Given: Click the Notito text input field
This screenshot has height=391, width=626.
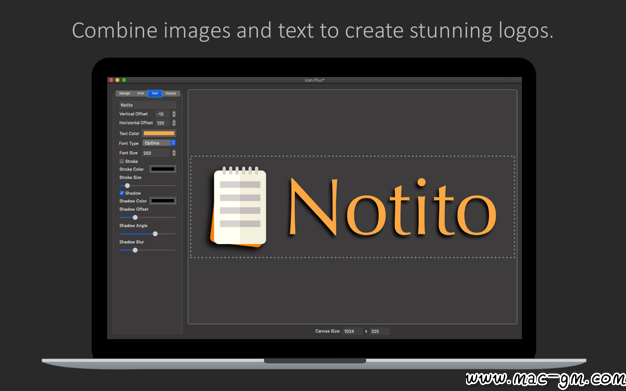Looking at the screenshot, I should click(147, 105).
